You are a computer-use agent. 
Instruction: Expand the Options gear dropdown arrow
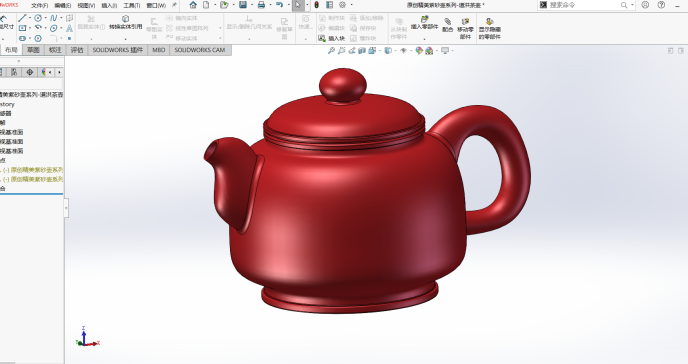(x=351, y=5)
